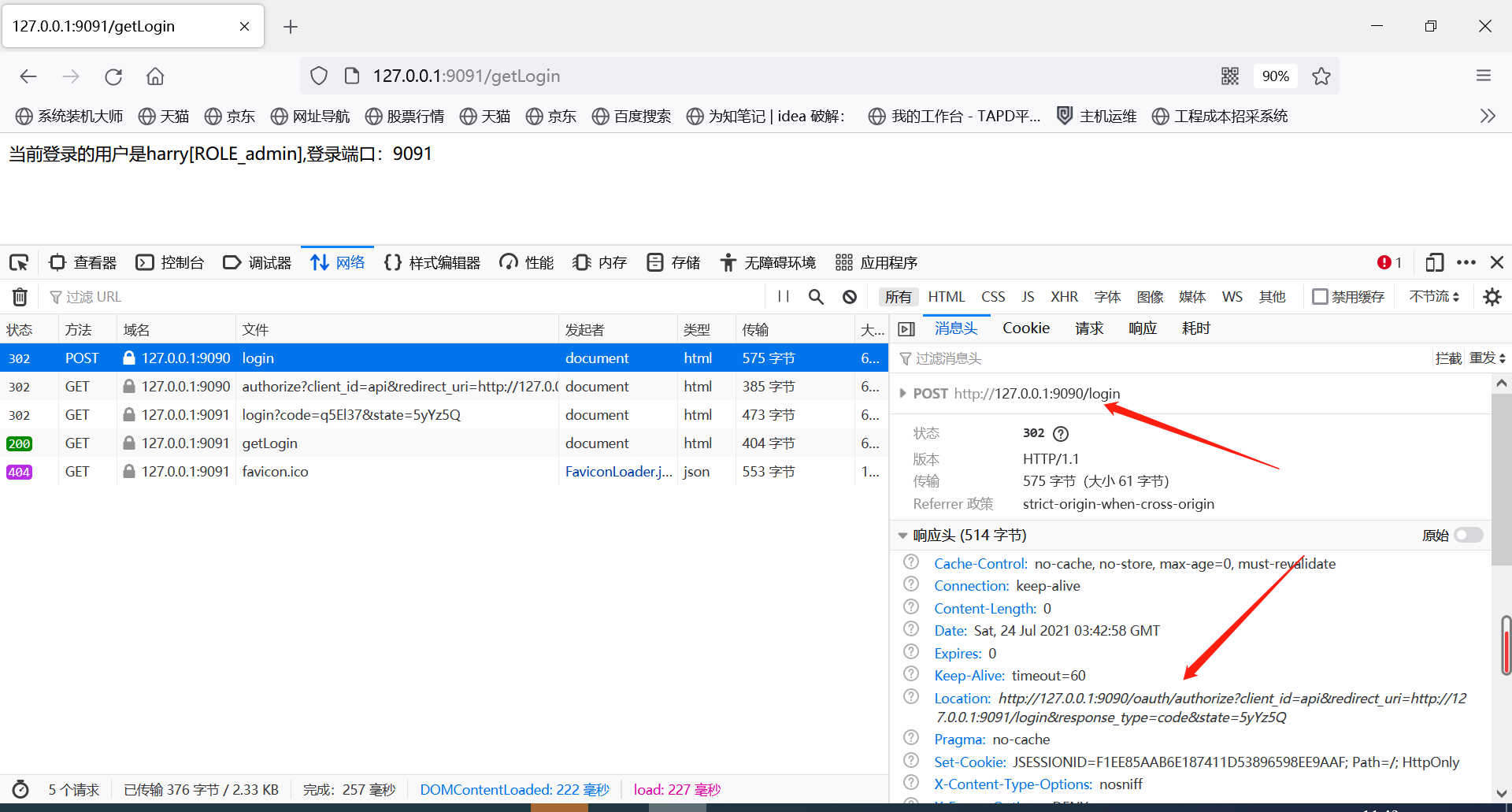Bookmark the page using the star icon
Viewport: 1512px width, 812px height.
click(x=1321, y=76)
